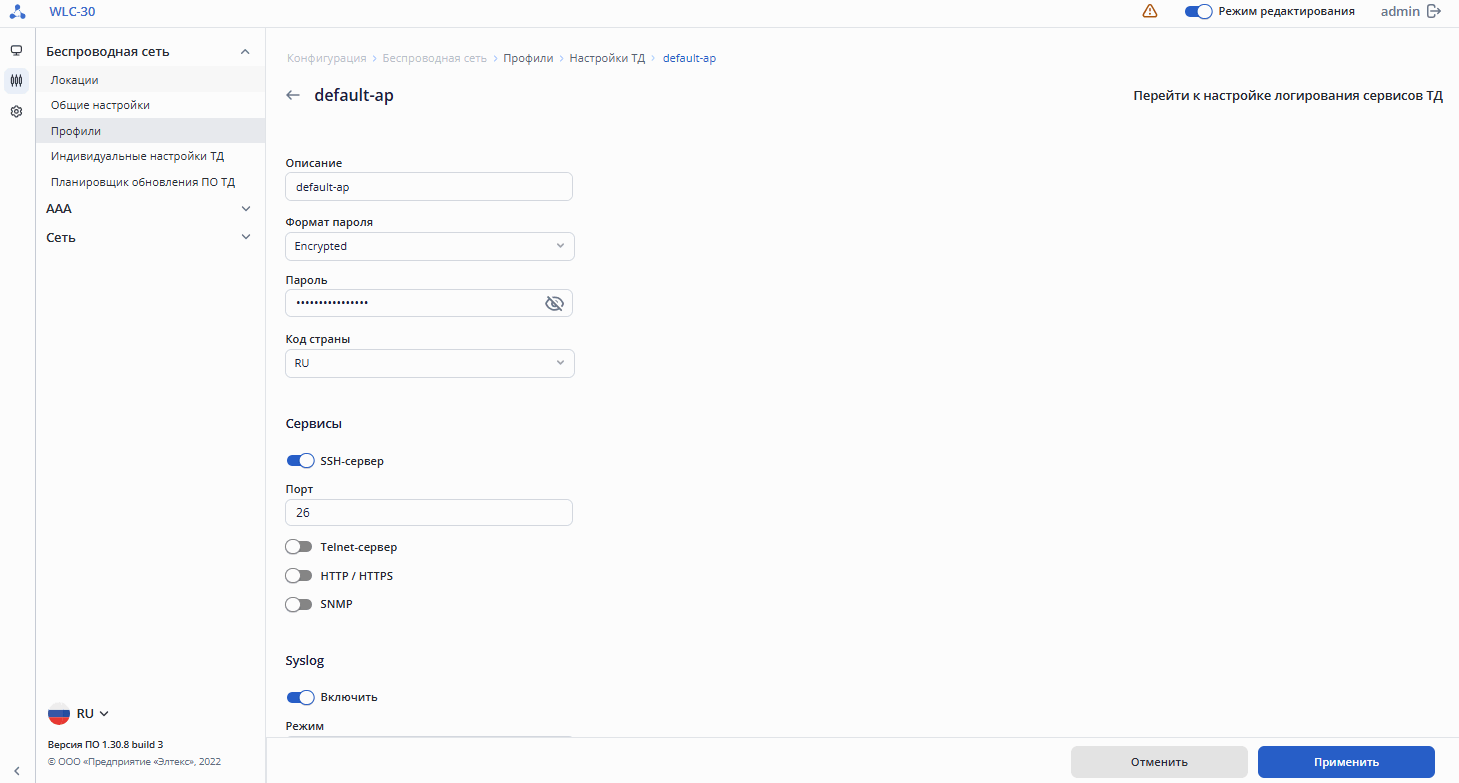Expand the AAA section in sidebar
Viewport: 1459px width, 783px height.
coord(148,209)
